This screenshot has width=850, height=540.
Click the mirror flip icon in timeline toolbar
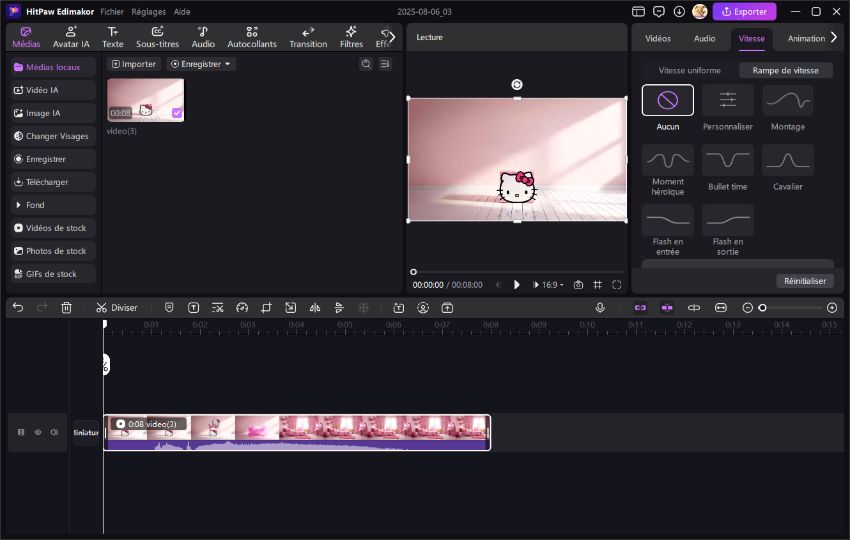pyautogui.click(x=314, y=307)
